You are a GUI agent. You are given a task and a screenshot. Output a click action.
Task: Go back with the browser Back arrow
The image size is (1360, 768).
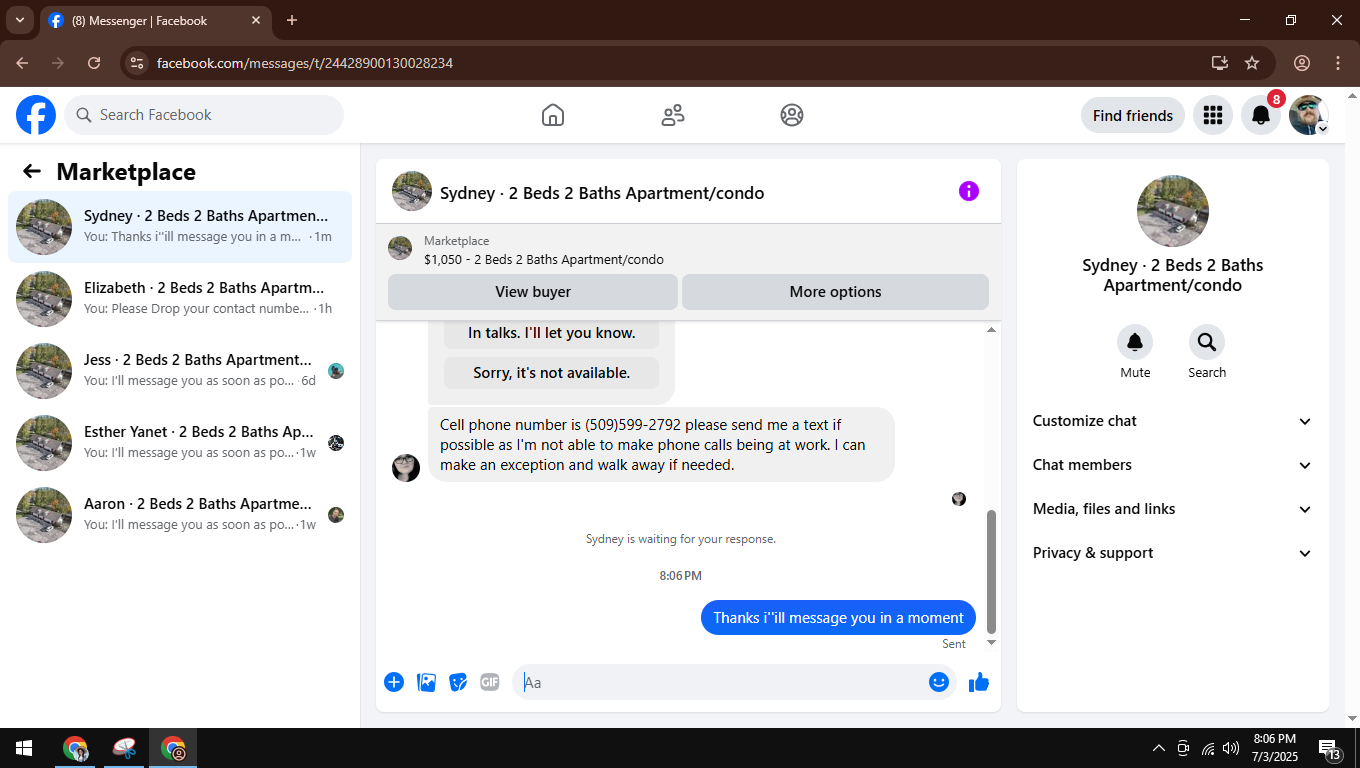pyautogui.click(x=22, y=63)
